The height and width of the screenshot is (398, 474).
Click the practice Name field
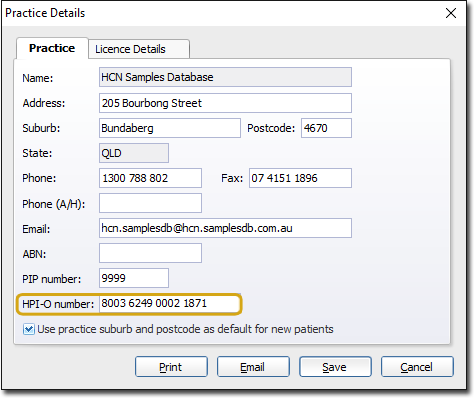pos(225,77)
